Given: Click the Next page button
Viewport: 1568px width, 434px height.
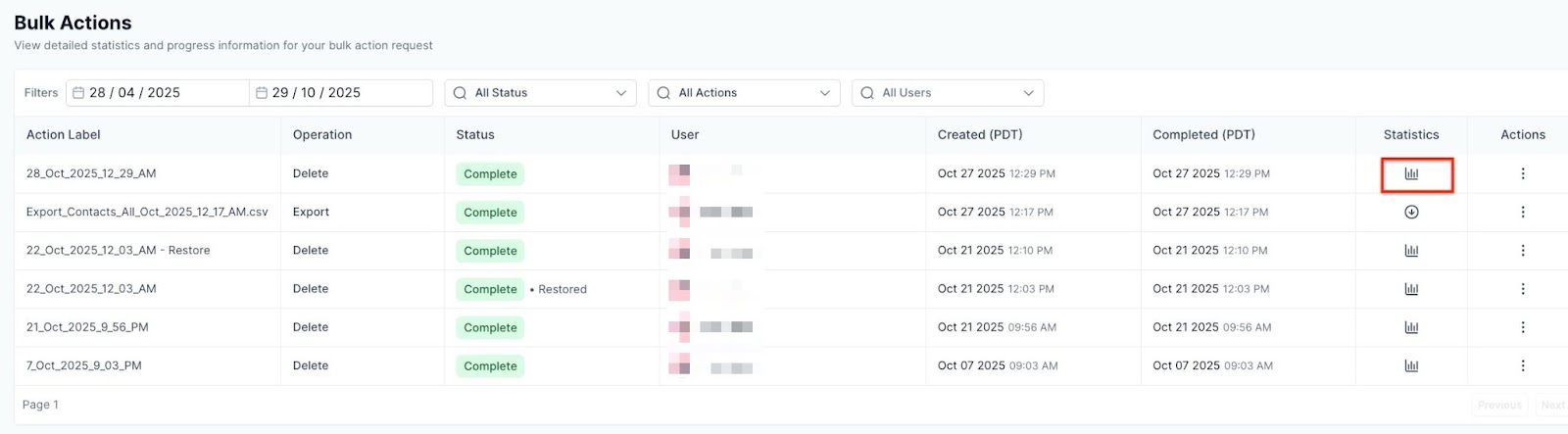Looking at the screenshot, I should 1552,405.
